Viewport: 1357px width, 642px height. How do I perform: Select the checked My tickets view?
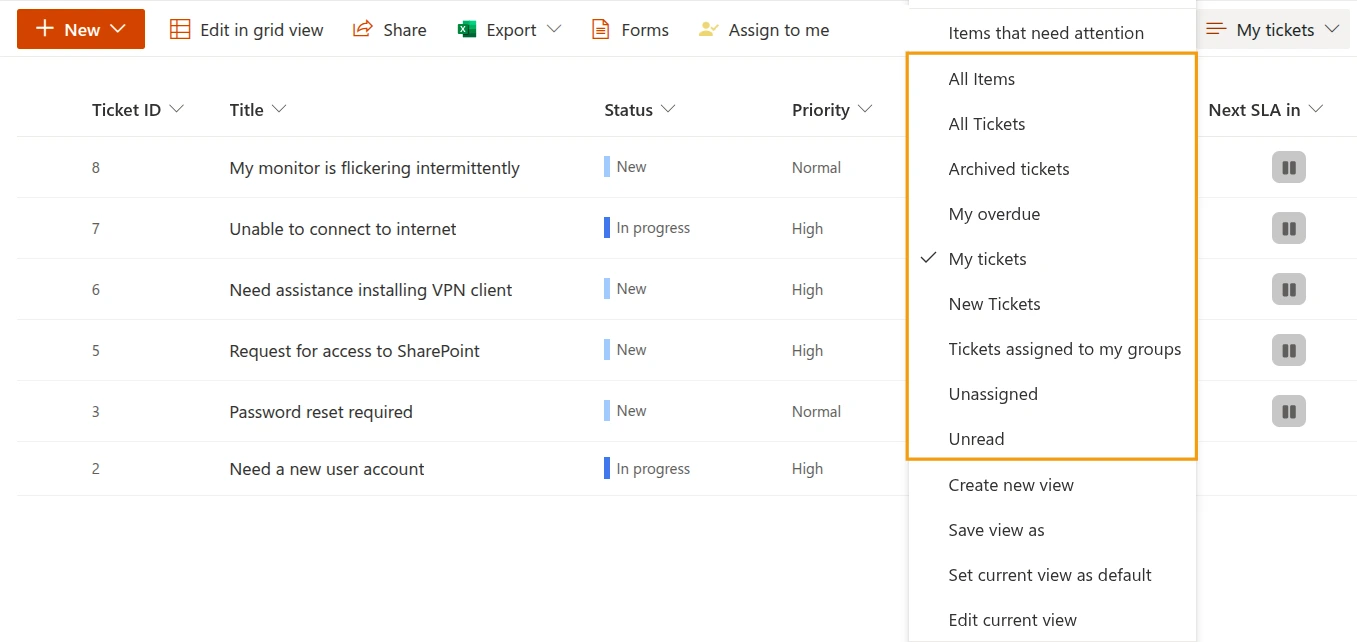pyautogui.click(x=987, y=259)
